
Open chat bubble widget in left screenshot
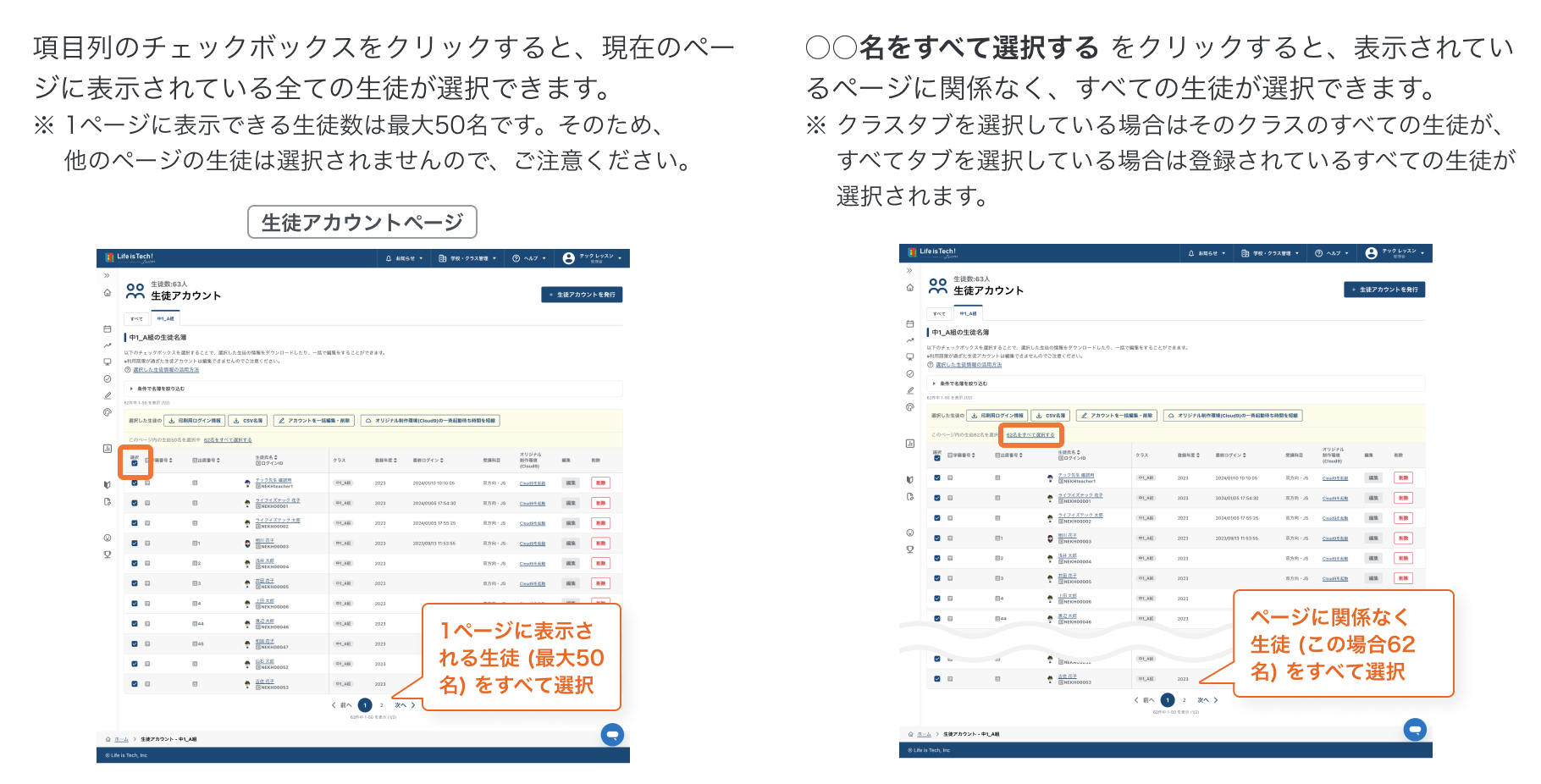[612, 734]
